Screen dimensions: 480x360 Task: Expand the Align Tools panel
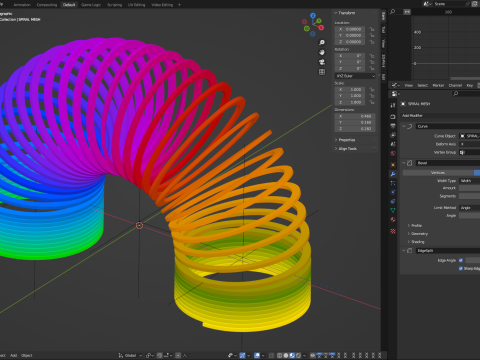(336, 149)
